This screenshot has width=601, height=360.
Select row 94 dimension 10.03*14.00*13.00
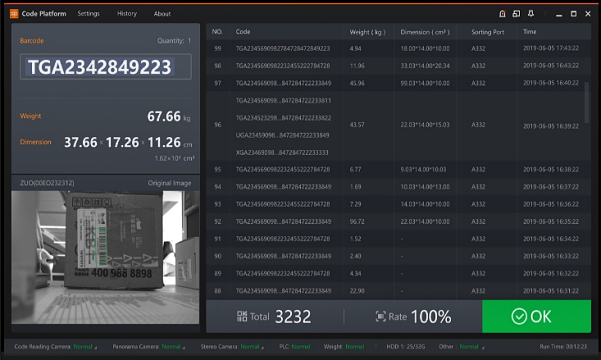(x=425, y=187)
